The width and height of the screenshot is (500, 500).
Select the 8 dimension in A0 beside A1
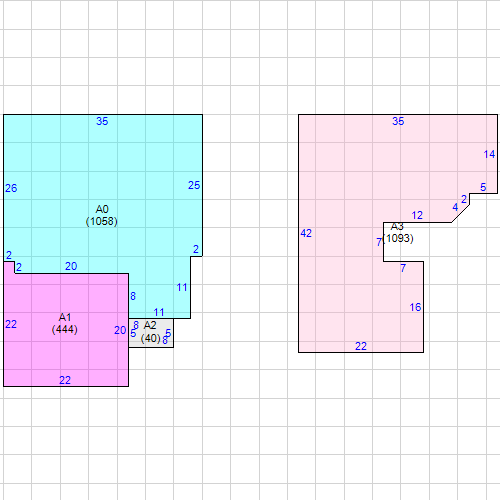click(133, 296)
